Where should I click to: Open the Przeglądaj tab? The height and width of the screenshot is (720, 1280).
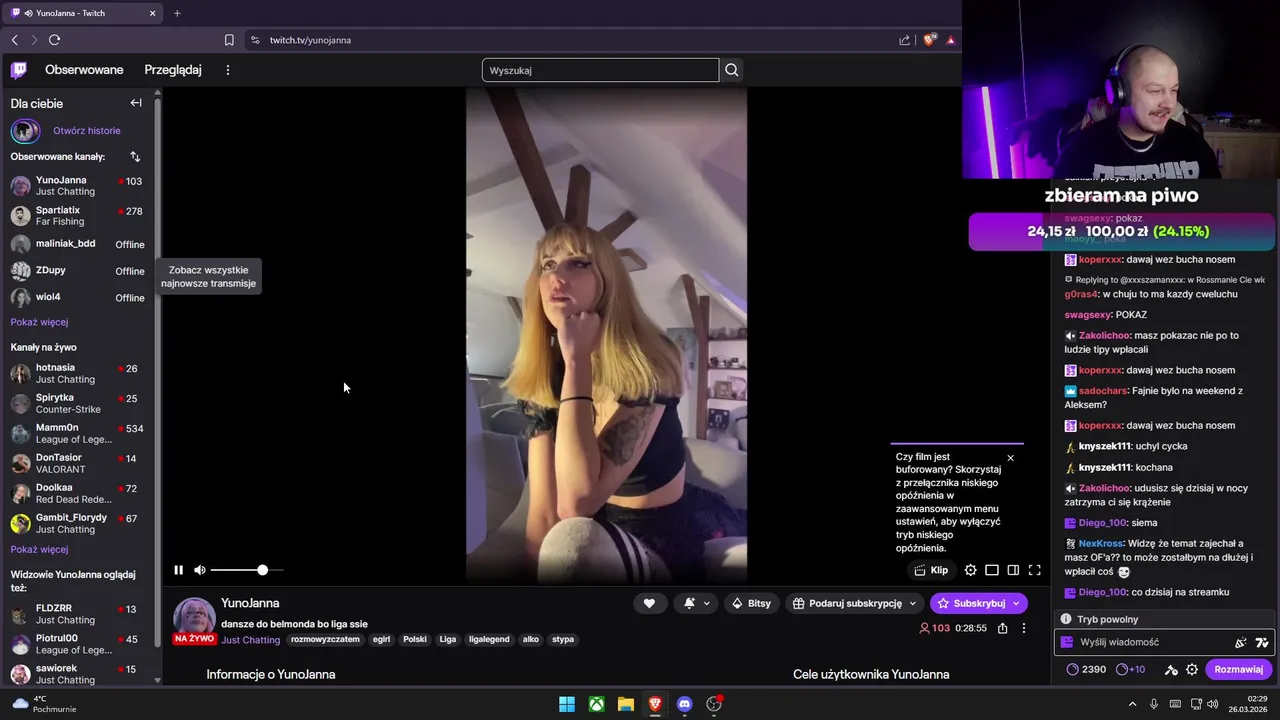[x=173, y=70]
